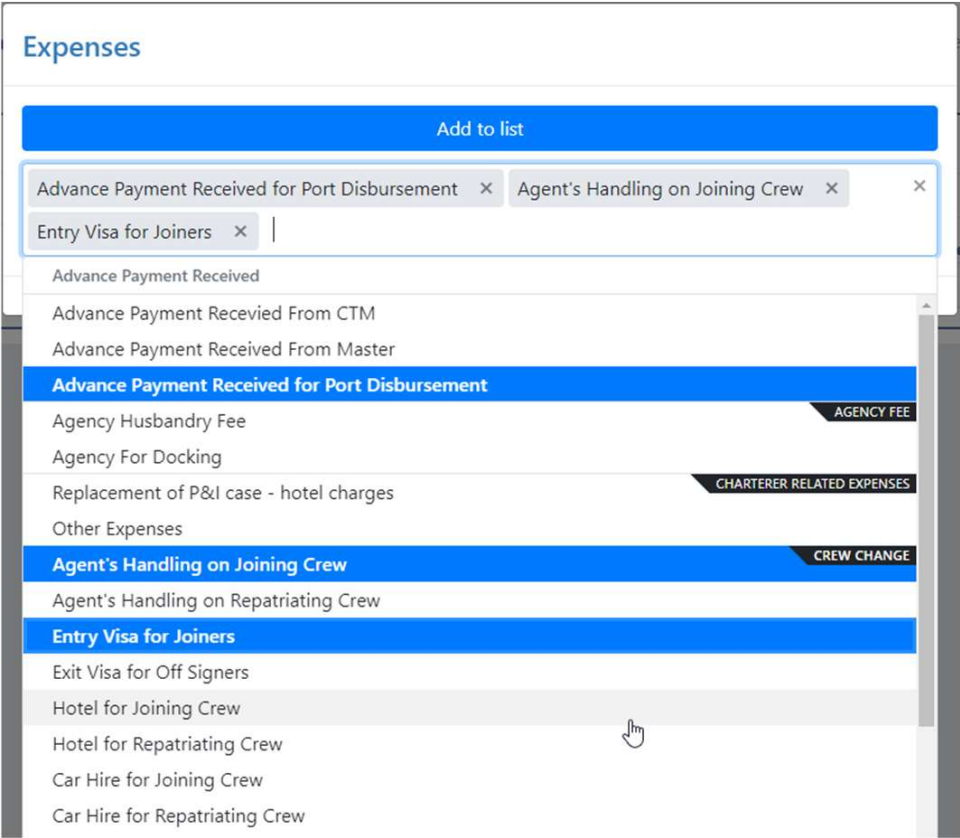The height and width of the screenshot is (838, 960).
Task: Pick Agency For Docking from list
Action: coord(137,457)
